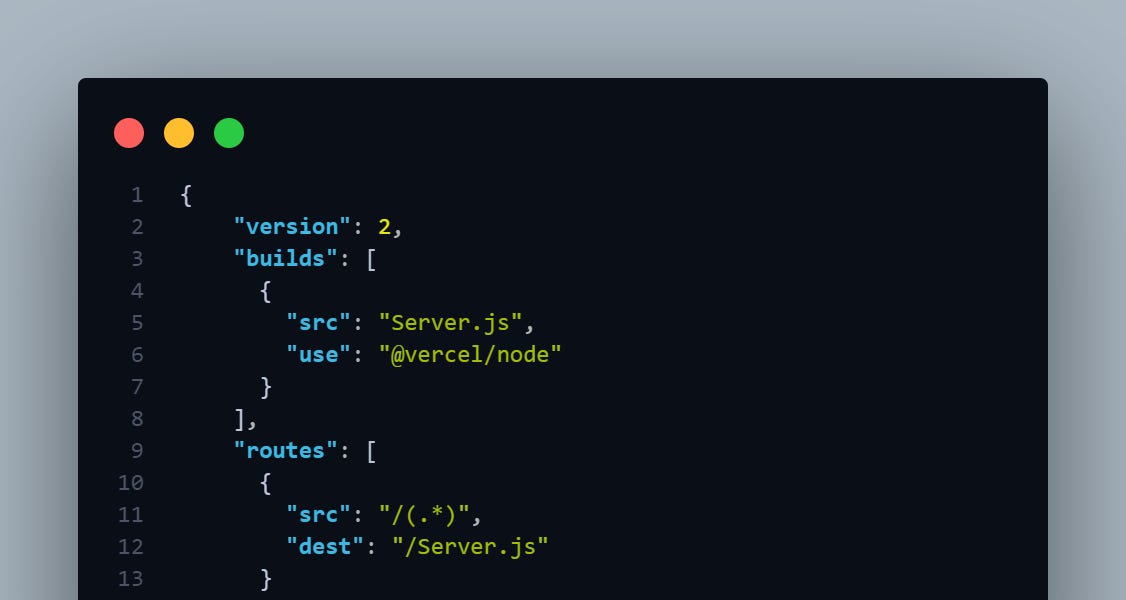Screen dimensions: 1126x600
Task: Click the "routes" key text
Action: coord(285,451)
